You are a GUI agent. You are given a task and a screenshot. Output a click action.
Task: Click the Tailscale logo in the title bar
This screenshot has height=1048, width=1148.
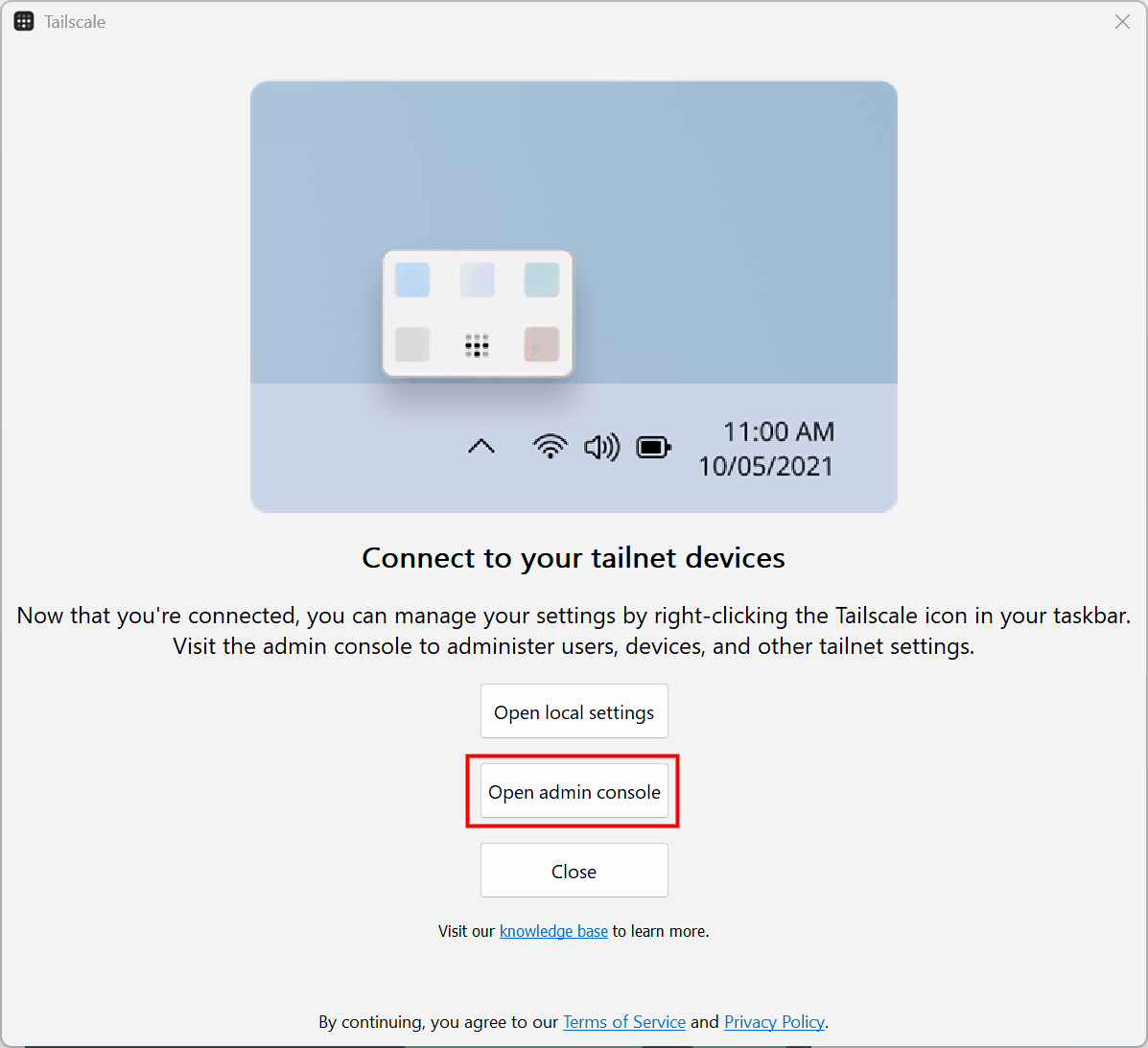click(24, 22)
